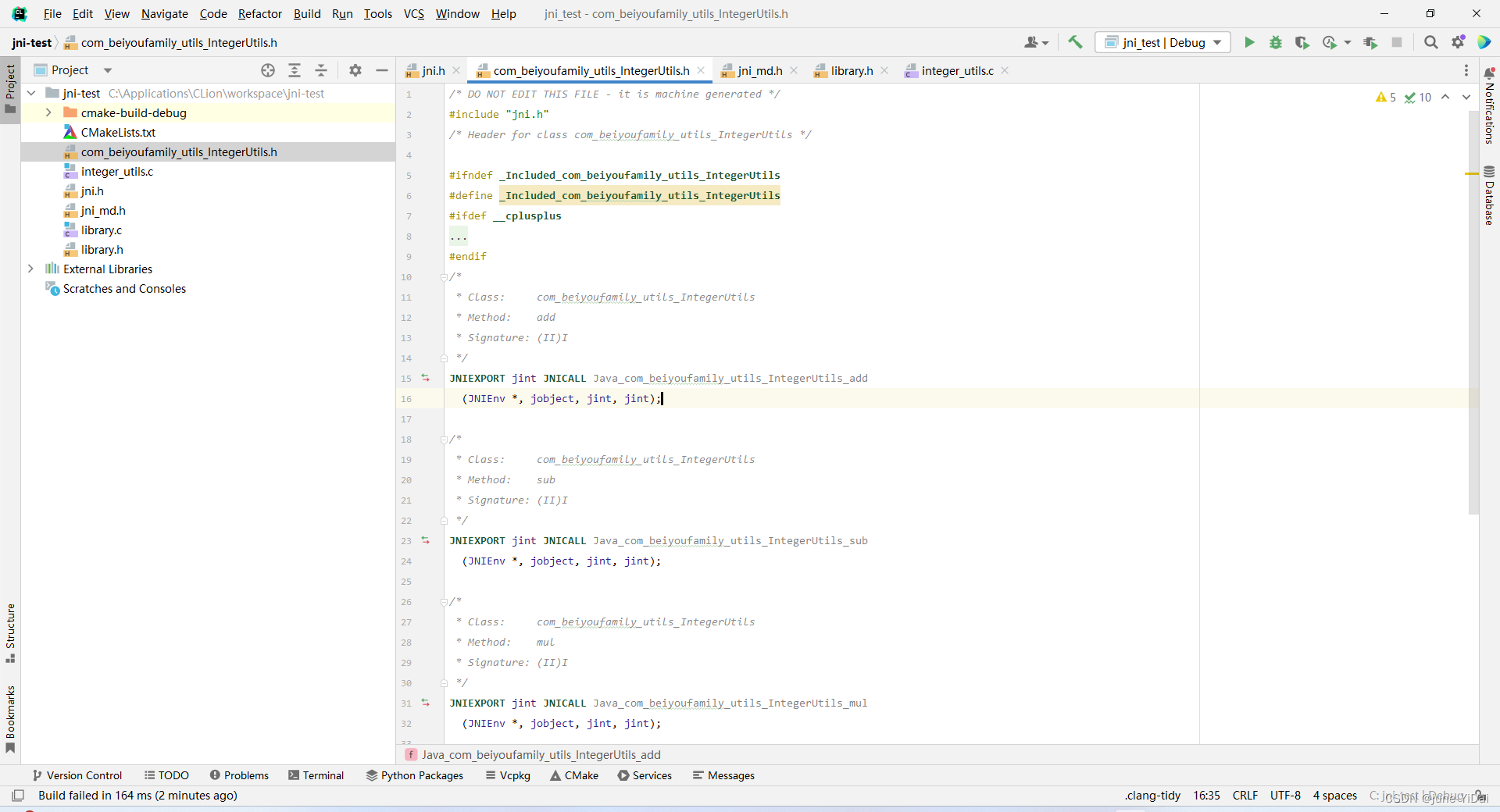The width and height of the screenshot is (1500, 812).
Task: Click the Stop square icon
Action: (1397, 42)
